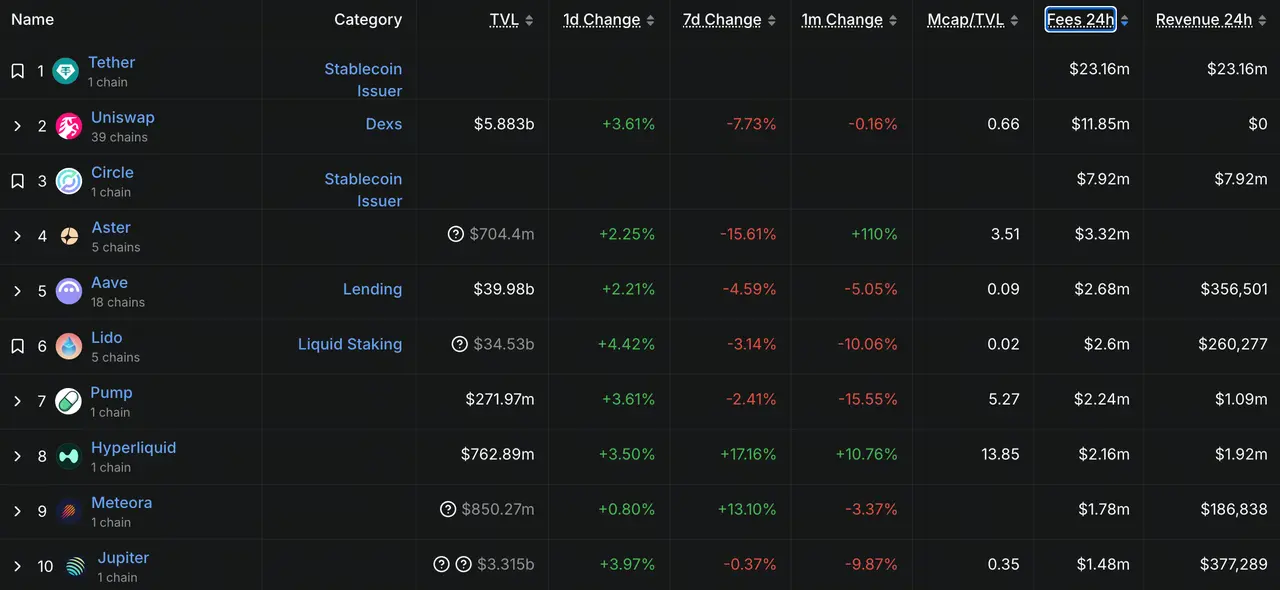Toggle the bookmark for Circle
This screenshot has width=1280, height=590.
pos(18,181)
